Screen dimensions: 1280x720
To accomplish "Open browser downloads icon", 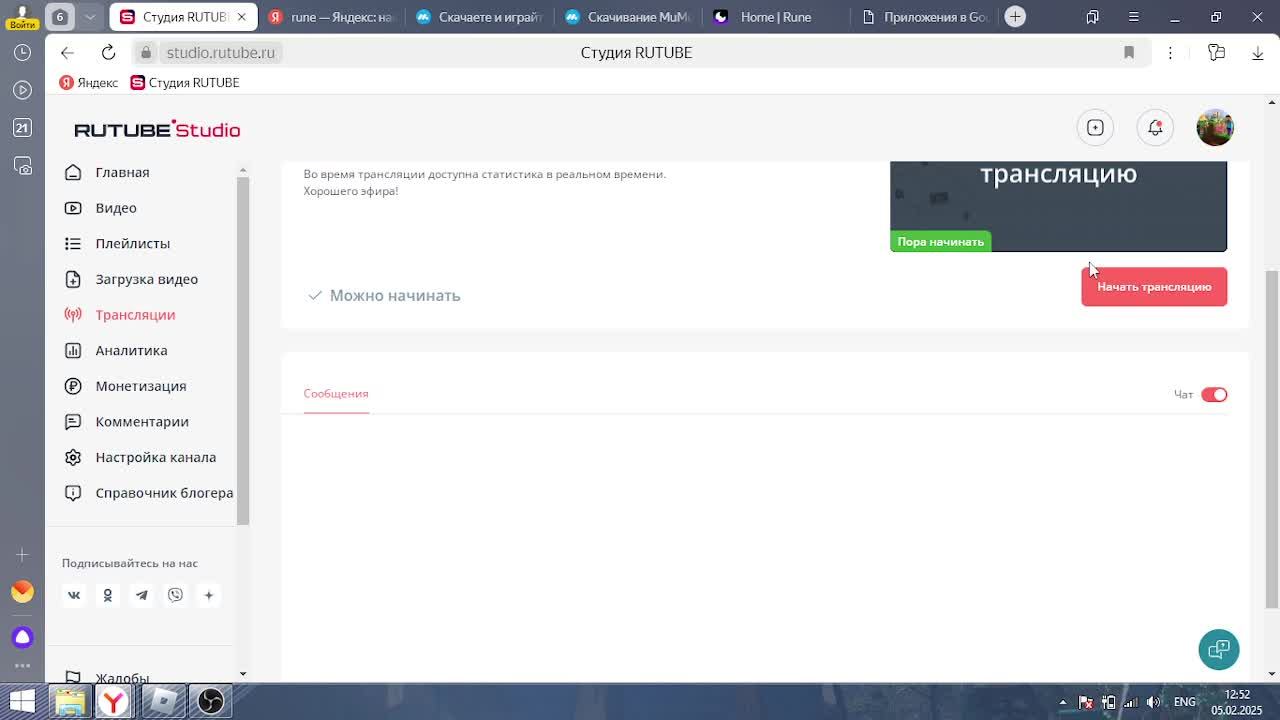I will point(1258,52).
